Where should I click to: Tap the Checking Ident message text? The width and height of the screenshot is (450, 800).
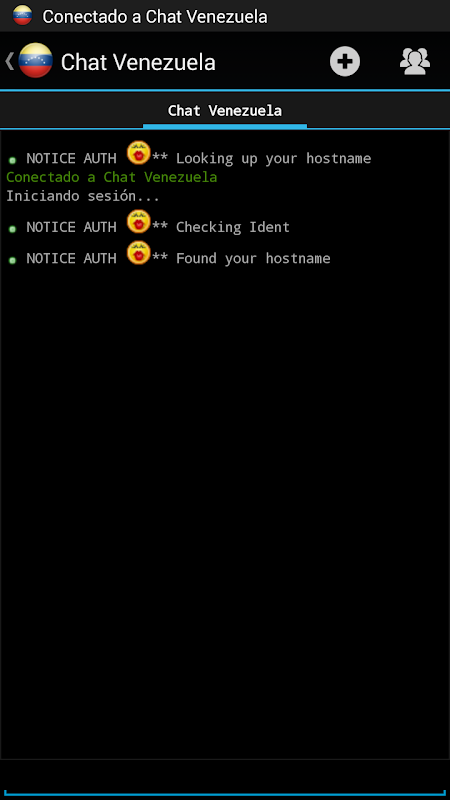[233, 227]
